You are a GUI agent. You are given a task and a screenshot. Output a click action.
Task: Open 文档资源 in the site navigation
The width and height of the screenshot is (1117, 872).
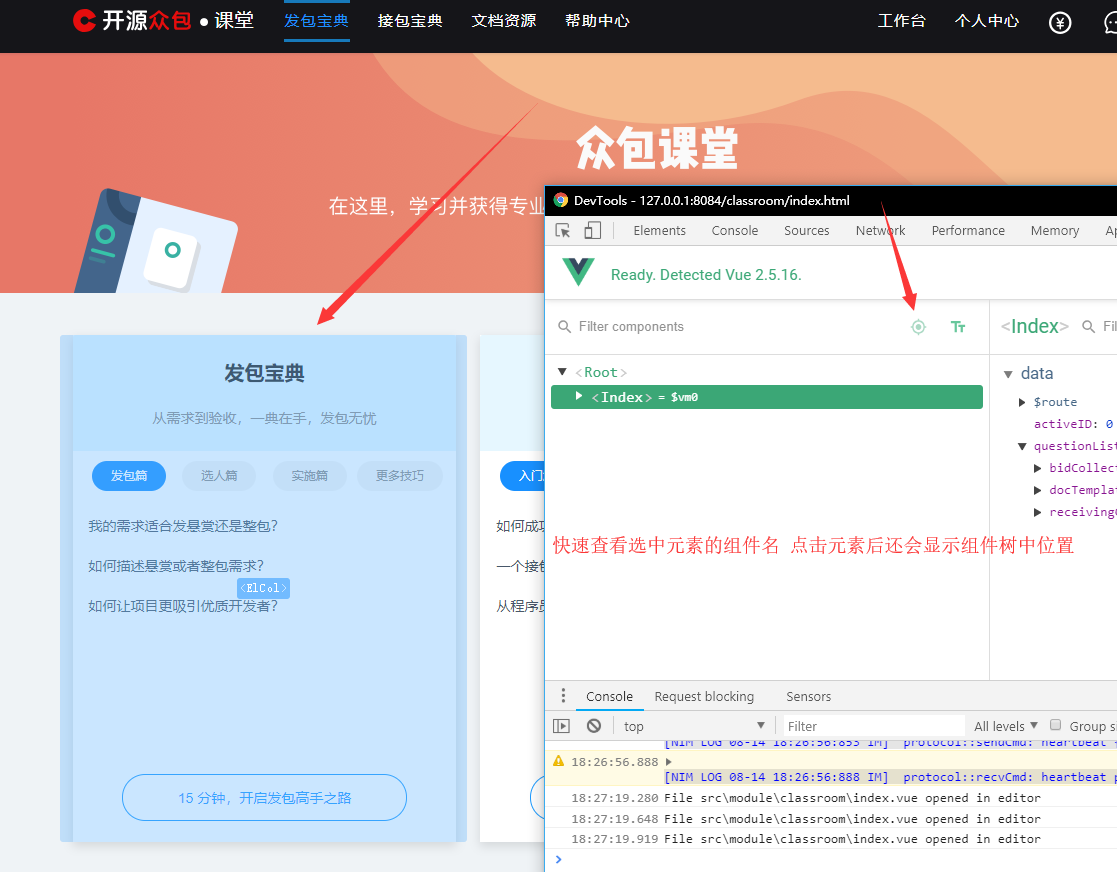coord(504,21)
